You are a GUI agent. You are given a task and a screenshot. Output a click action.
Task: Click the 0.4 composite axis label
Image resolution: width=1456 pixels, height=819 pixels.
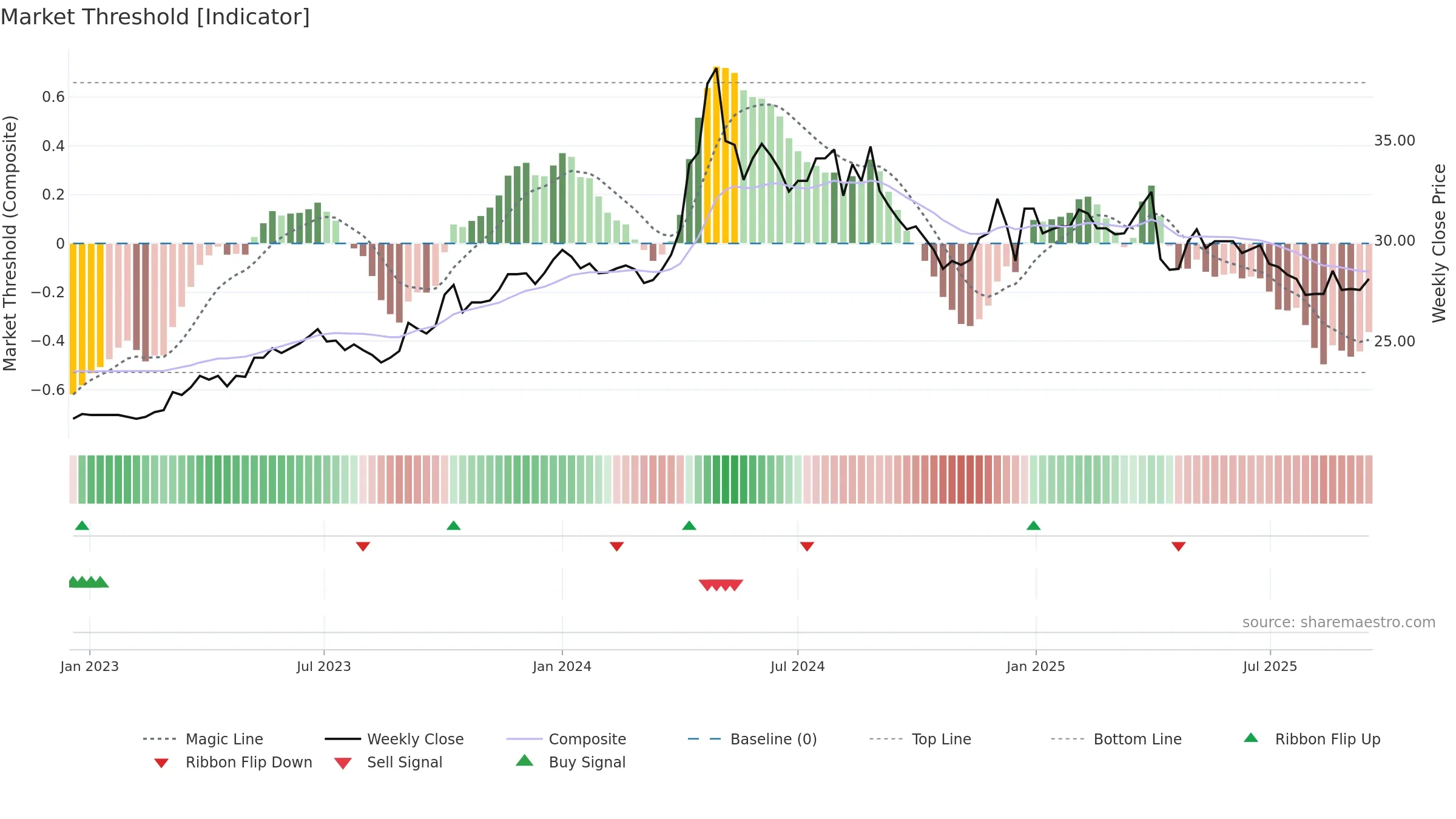tap(53, 146)
